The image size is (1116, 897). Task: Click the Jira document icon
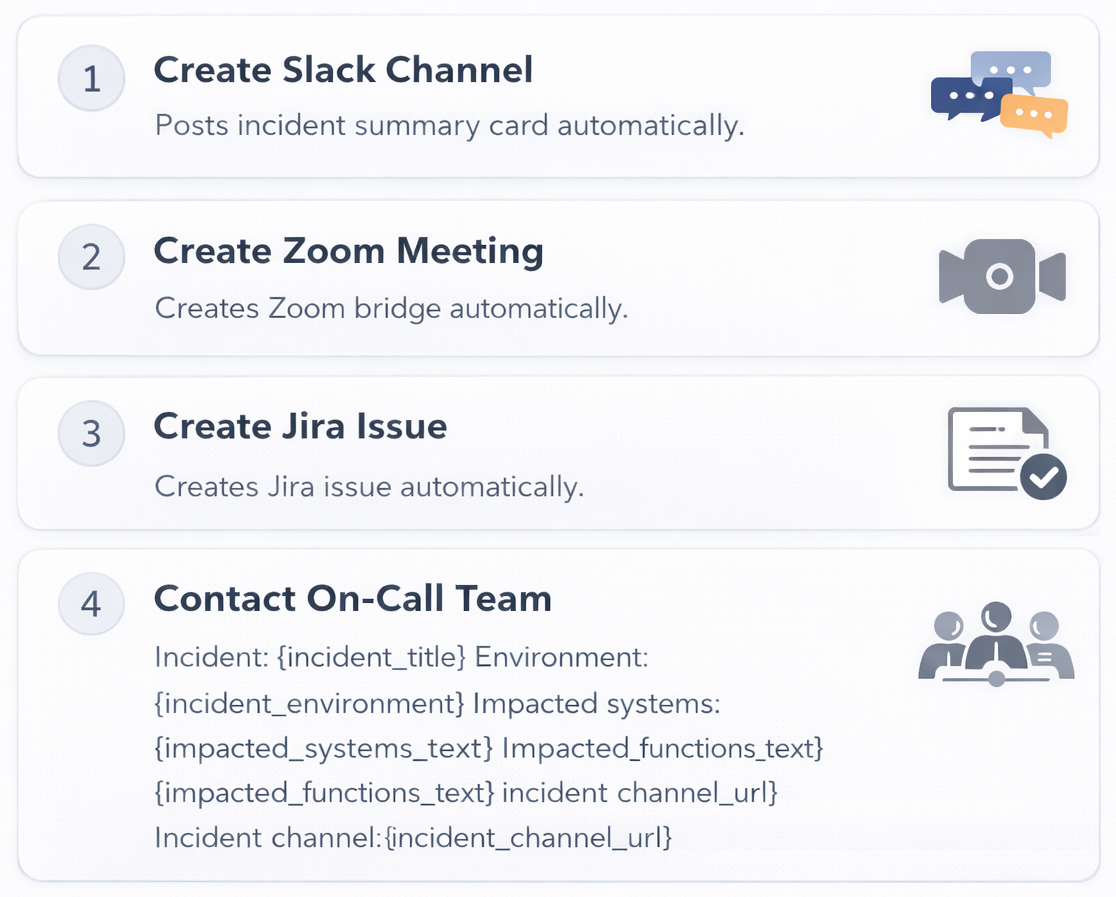(998, 449)
